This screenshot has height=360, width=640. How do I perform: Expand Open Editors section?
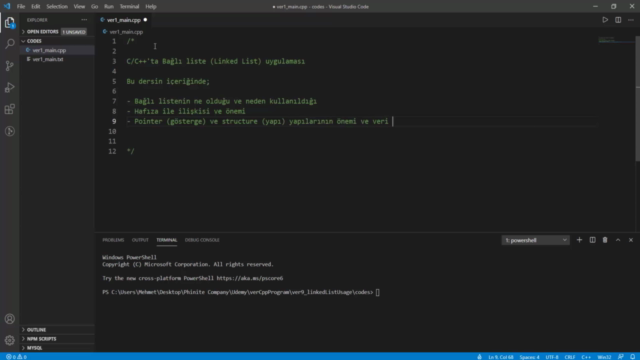click(x=42, y=31)
